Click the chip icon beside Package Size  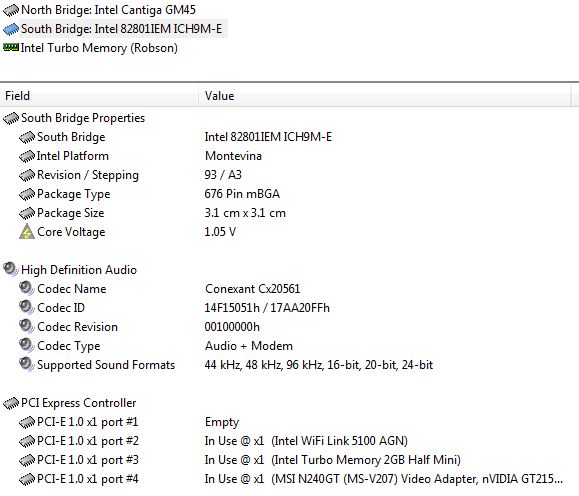tap(27, 213)
